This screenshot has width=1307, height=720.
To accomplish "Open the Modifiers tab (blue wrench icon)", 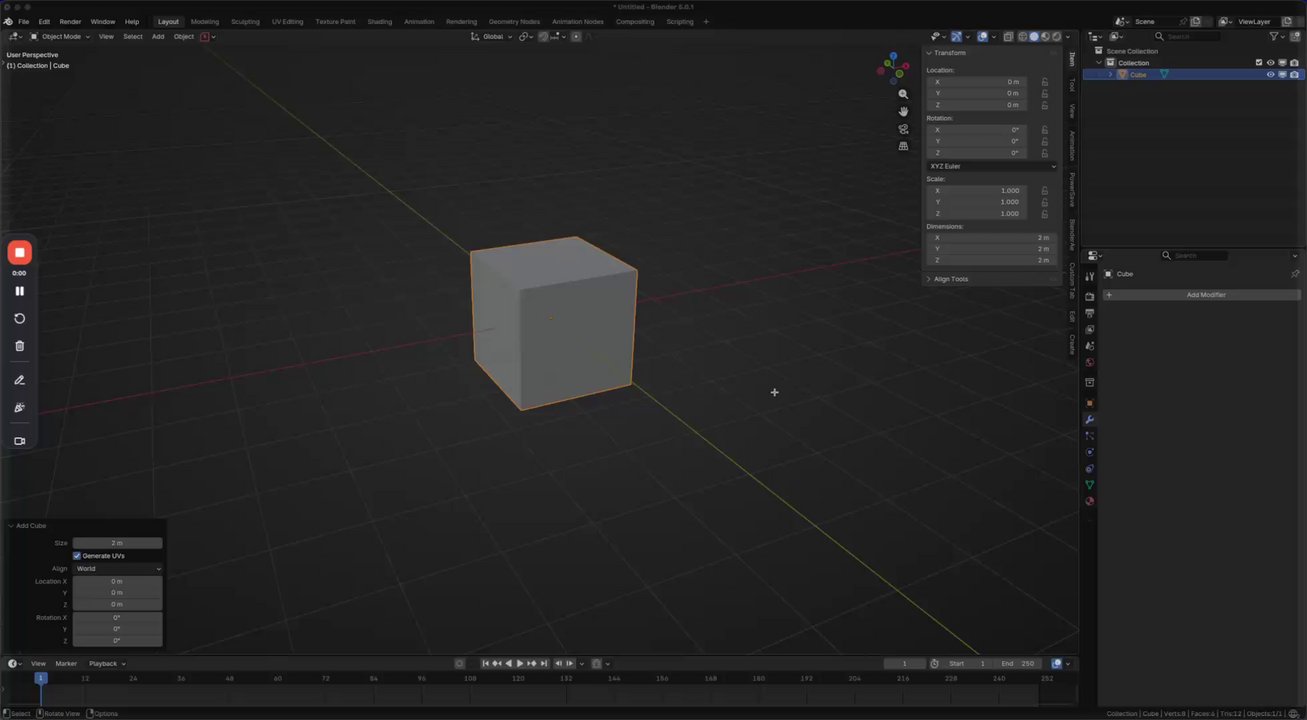I will tap(1090, 420).
